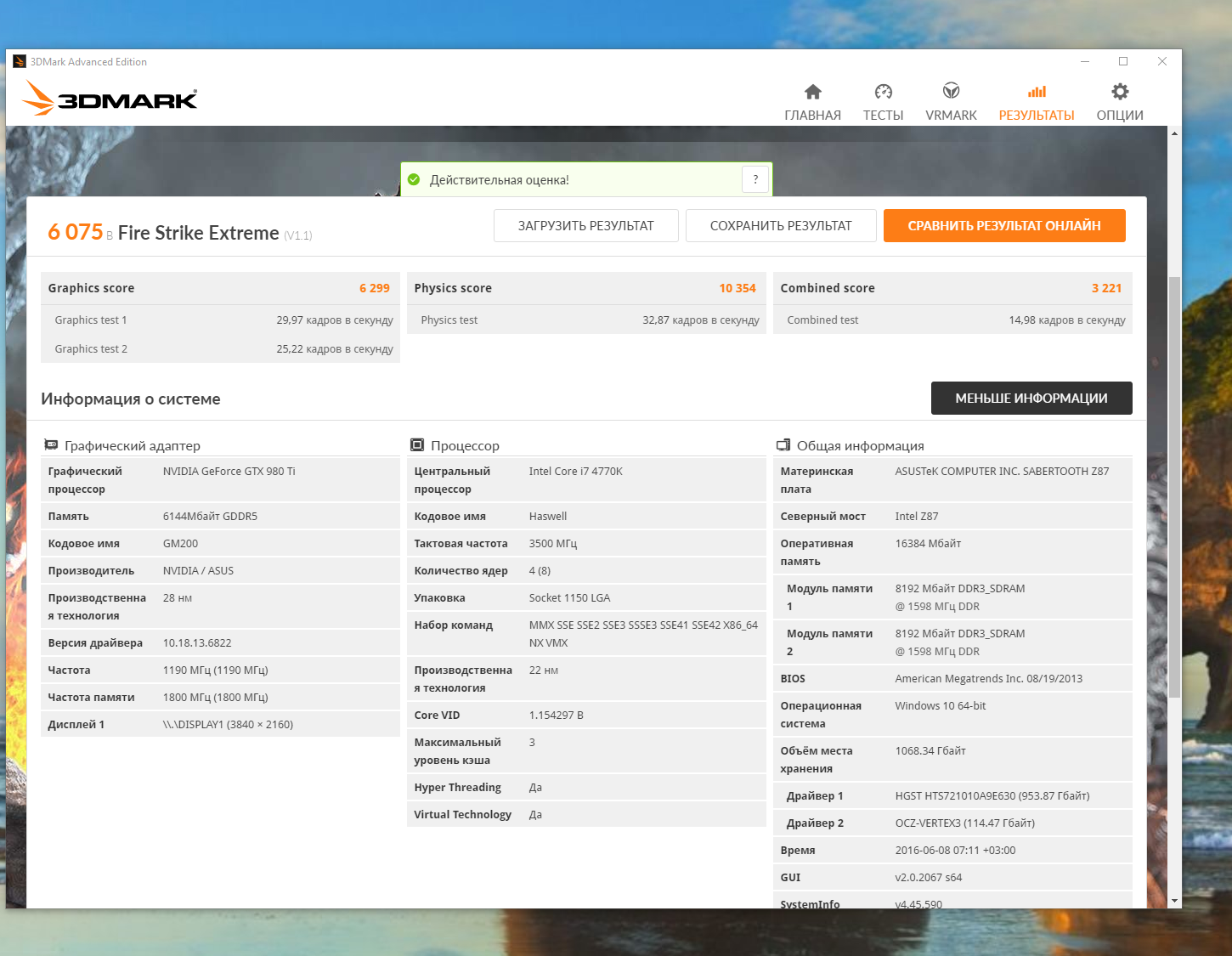Click the NVIDIA GeForce GTX 980 Ti value
Screen dimensions: 1232x956
click(x=229, y=471)
